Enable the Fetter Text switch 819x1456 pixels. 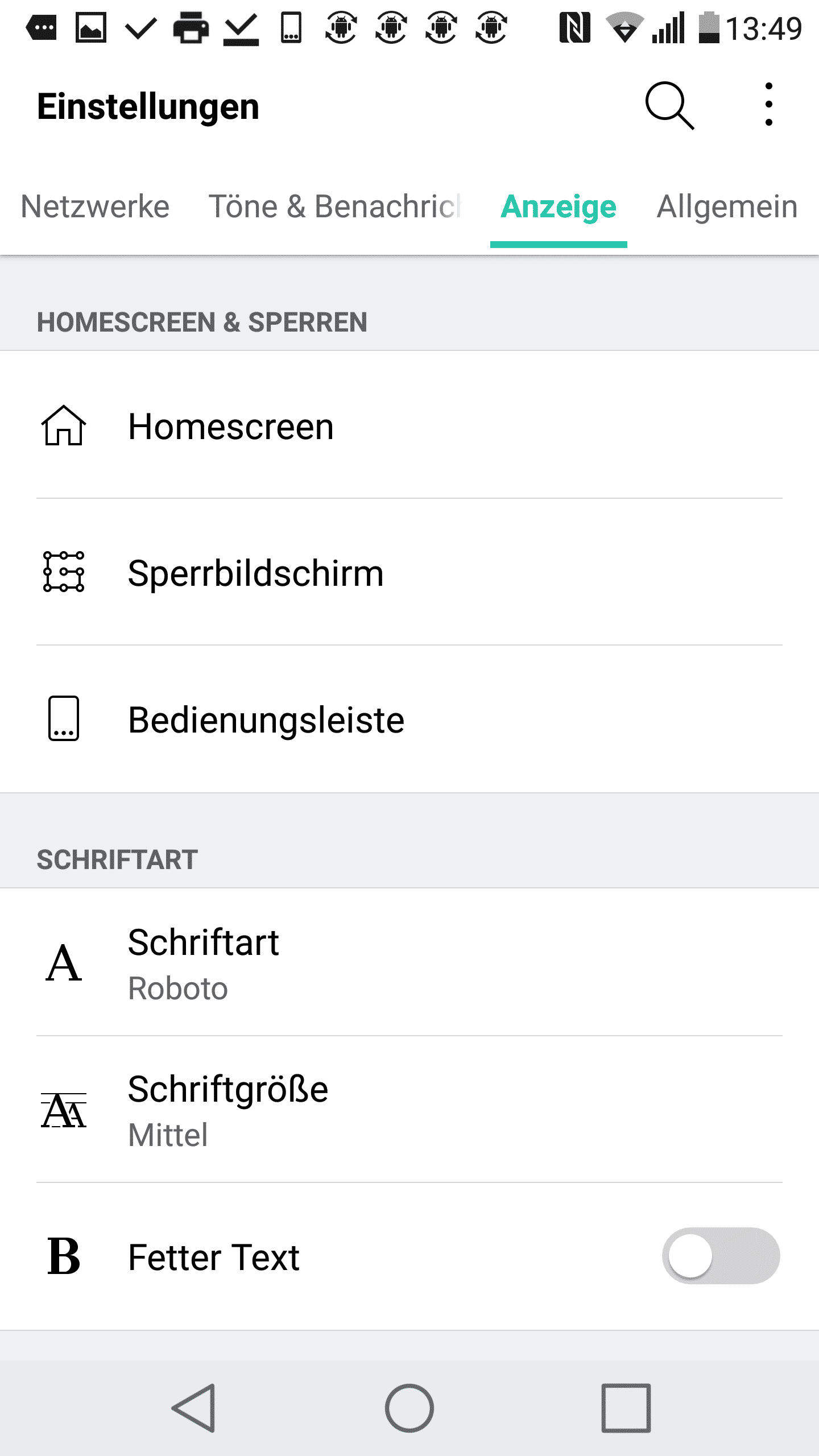721,1256
